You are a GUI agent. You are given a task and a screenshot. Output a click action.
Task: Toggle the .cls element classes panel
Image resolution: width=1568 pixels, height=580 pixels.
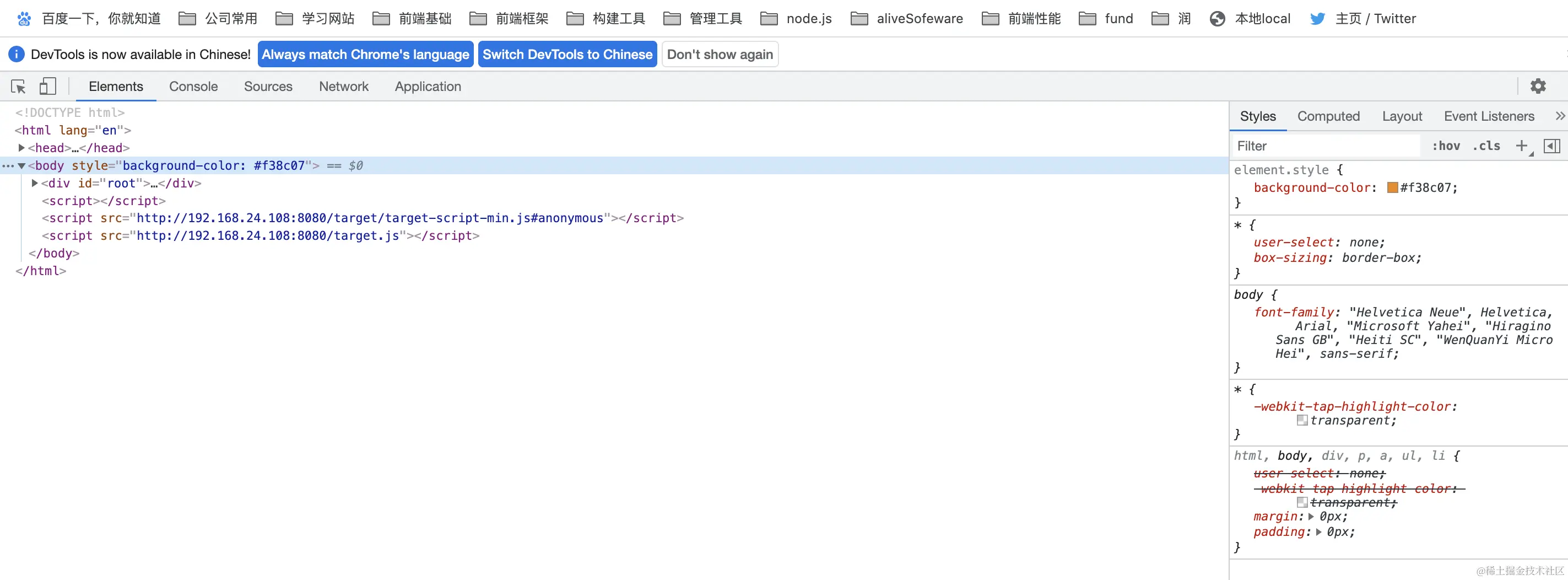click(x=1486, y=146)
